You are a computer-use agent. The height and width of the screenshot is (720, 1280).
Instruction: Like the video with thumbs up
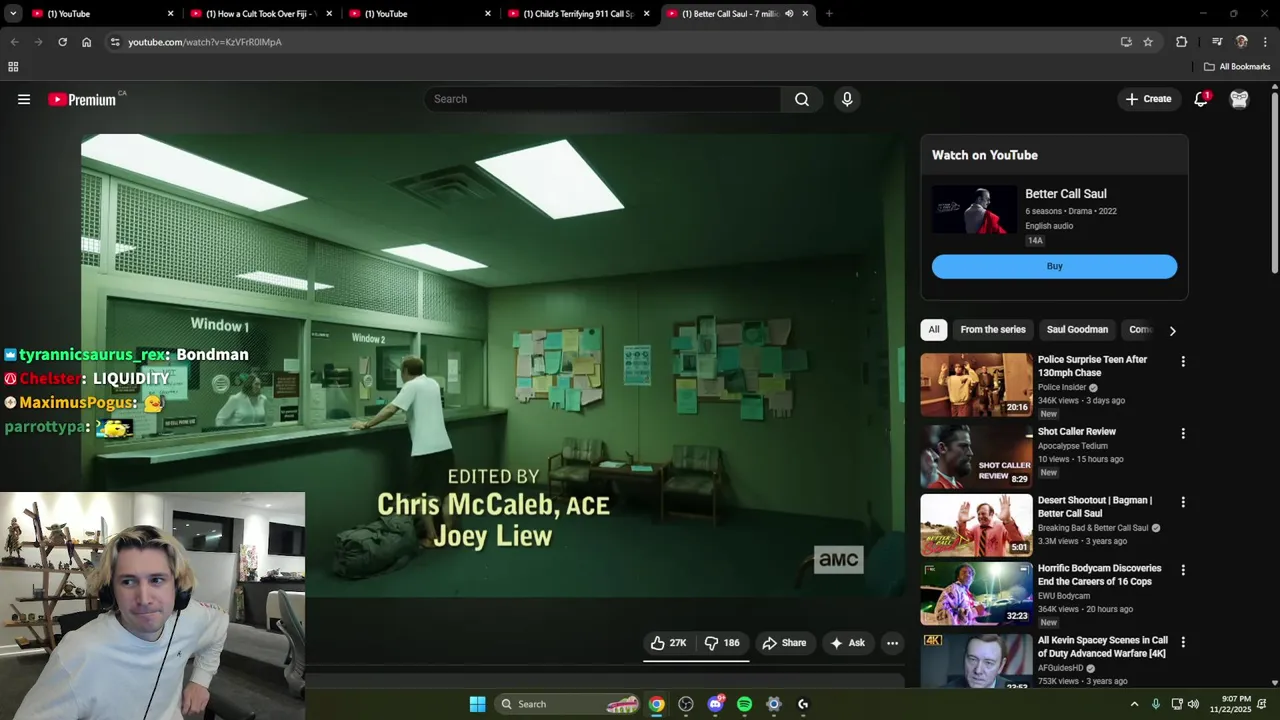pyautogui.click(x=668, y=643)
